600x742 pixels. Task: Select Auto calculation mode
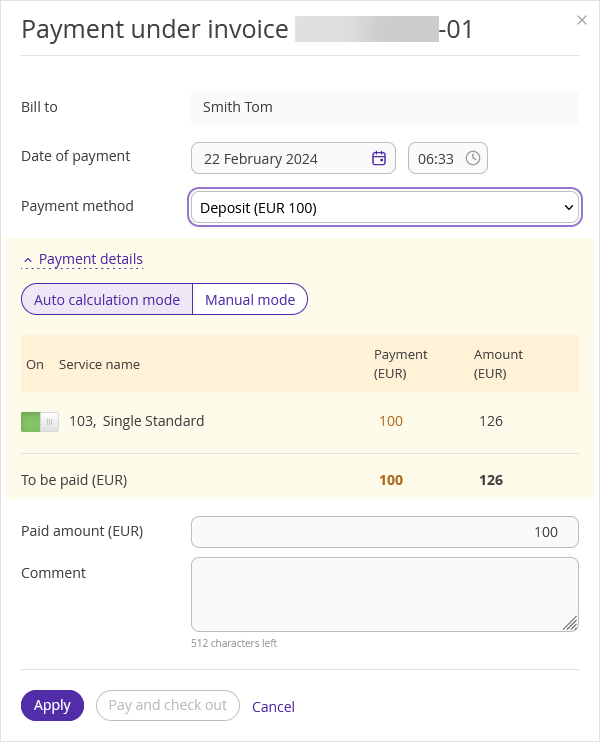[x=107, y=300]
